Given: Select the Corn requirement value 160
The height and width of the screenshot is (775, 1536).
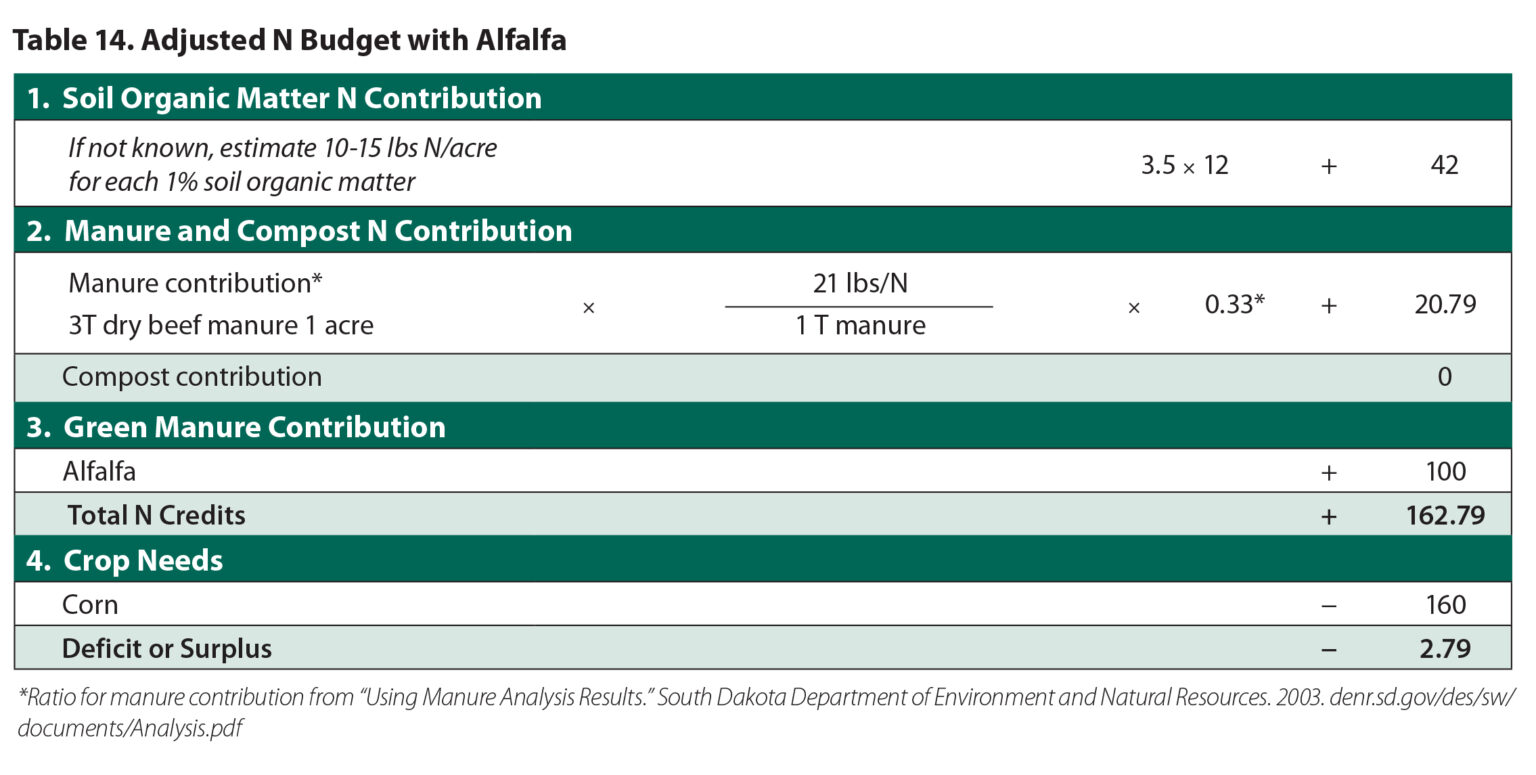Looking at the screenshot, I should 1446,605.
